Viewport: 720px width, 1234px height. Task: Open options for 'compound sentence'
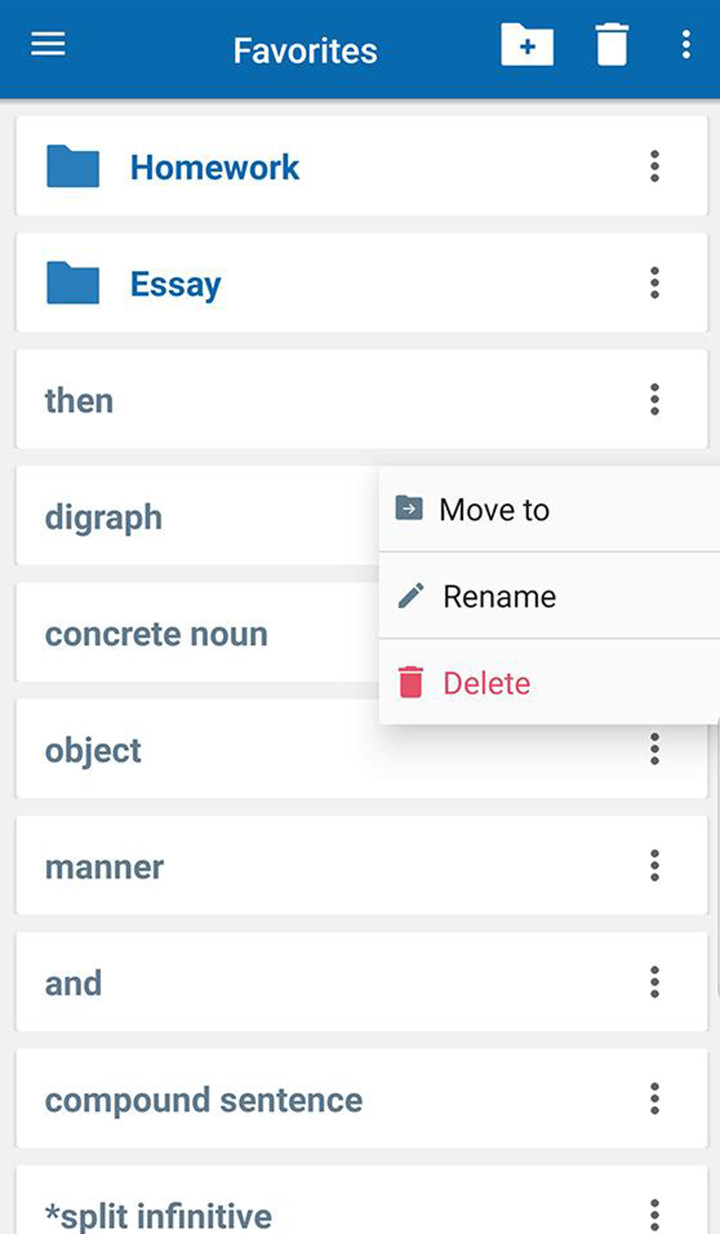654,1098
